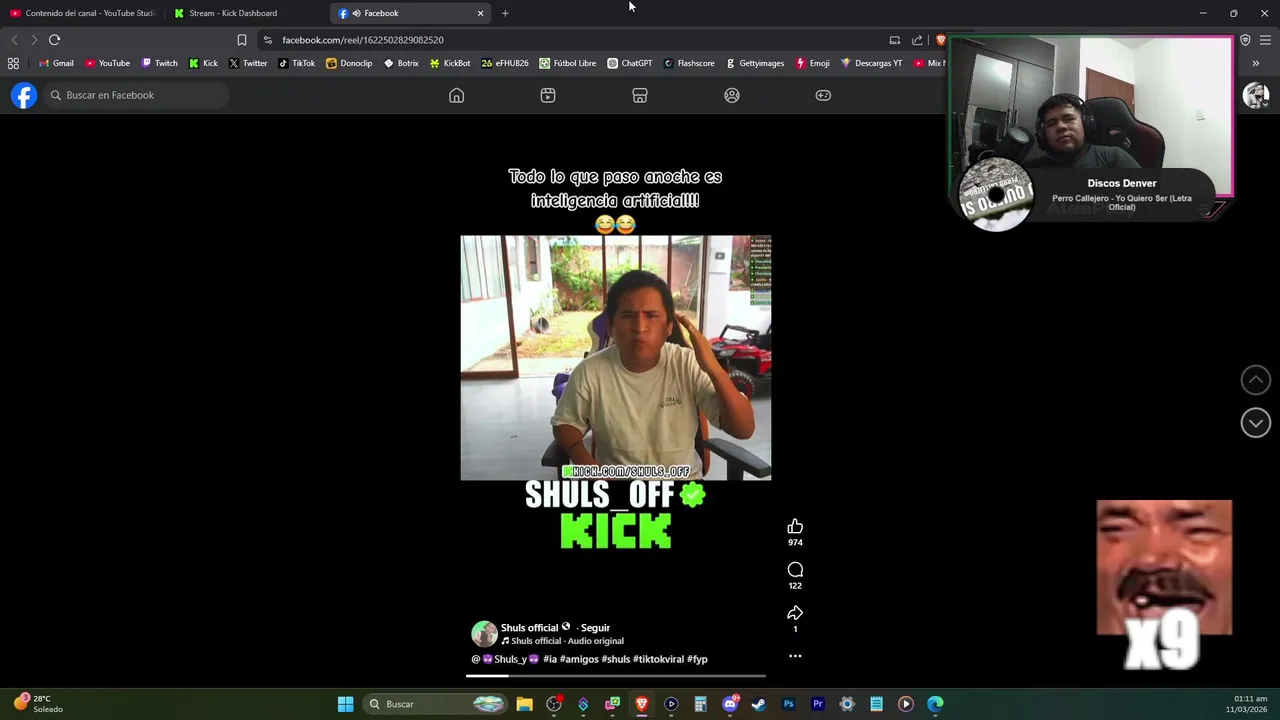Open the YouTube bookmark

[x=107, y=63]
